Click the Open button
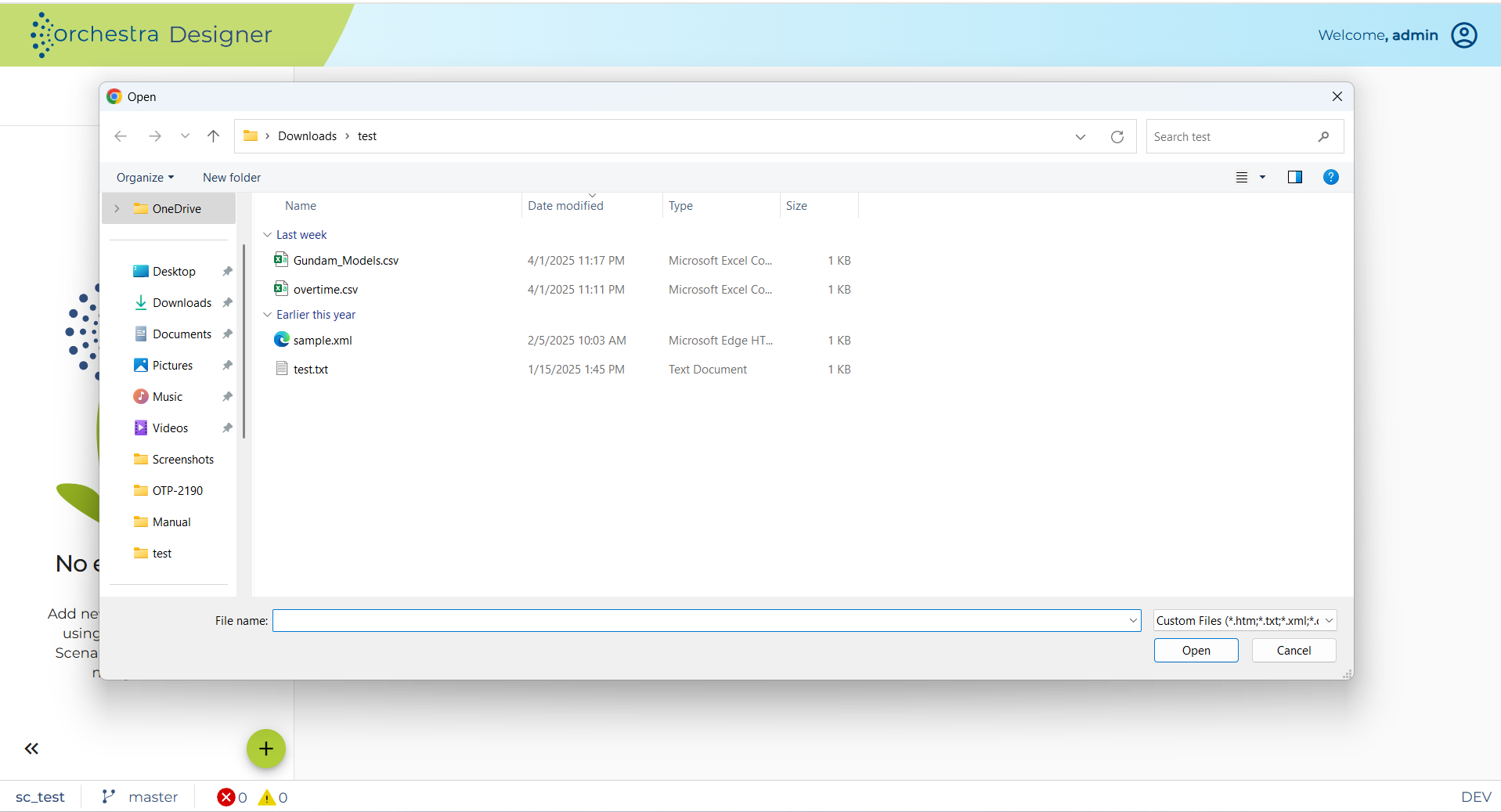 (x=1196, y=651)
